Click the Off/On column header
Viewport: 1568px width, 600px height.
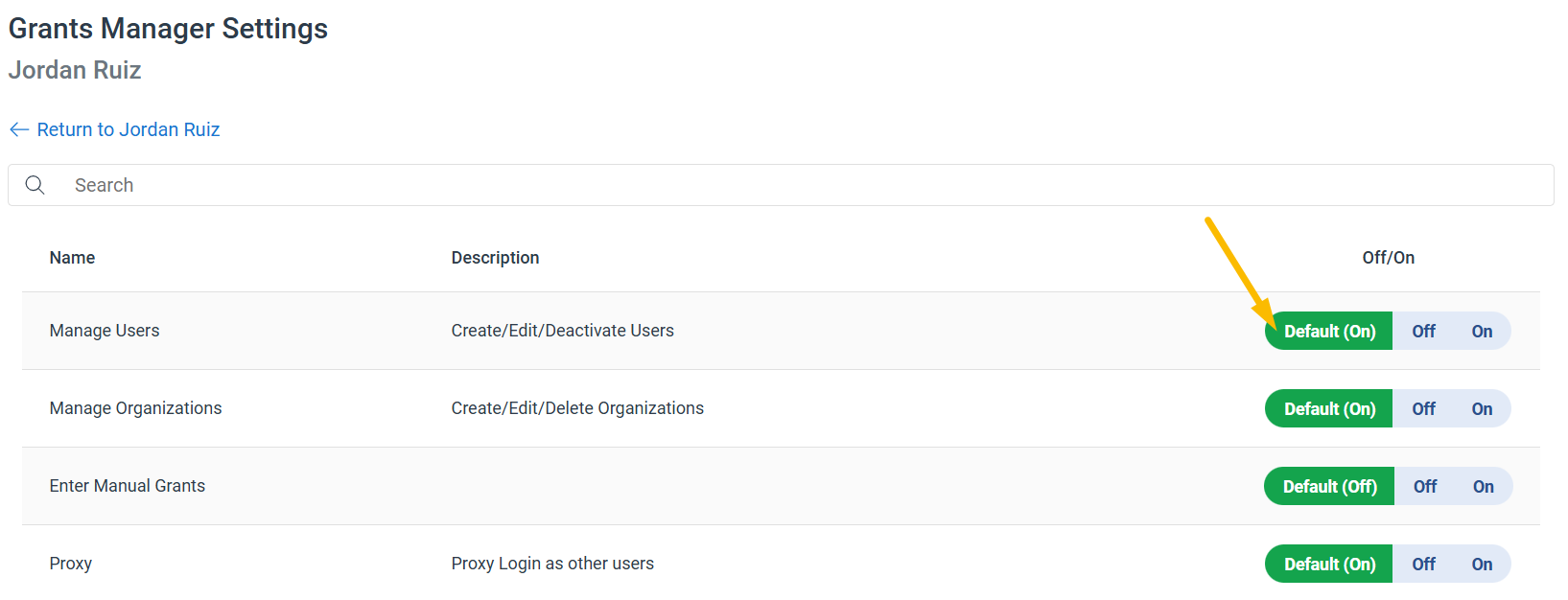(1388, 258)
